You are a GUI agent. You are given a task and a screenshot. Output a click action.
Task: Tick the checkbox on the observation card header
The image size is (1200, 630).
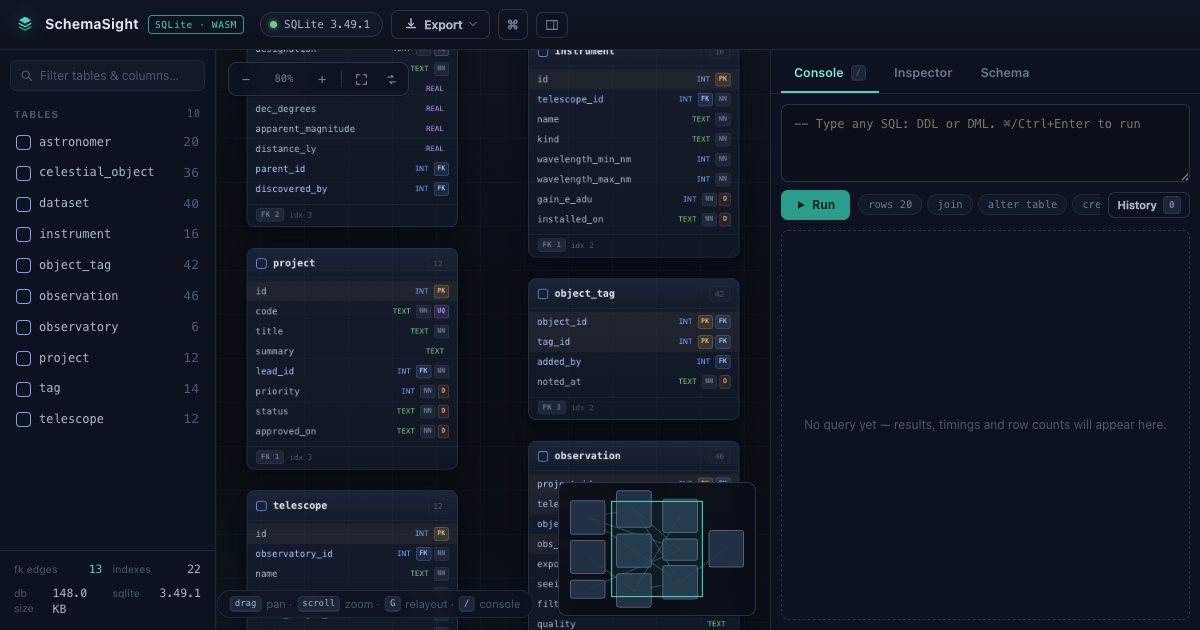543,456
